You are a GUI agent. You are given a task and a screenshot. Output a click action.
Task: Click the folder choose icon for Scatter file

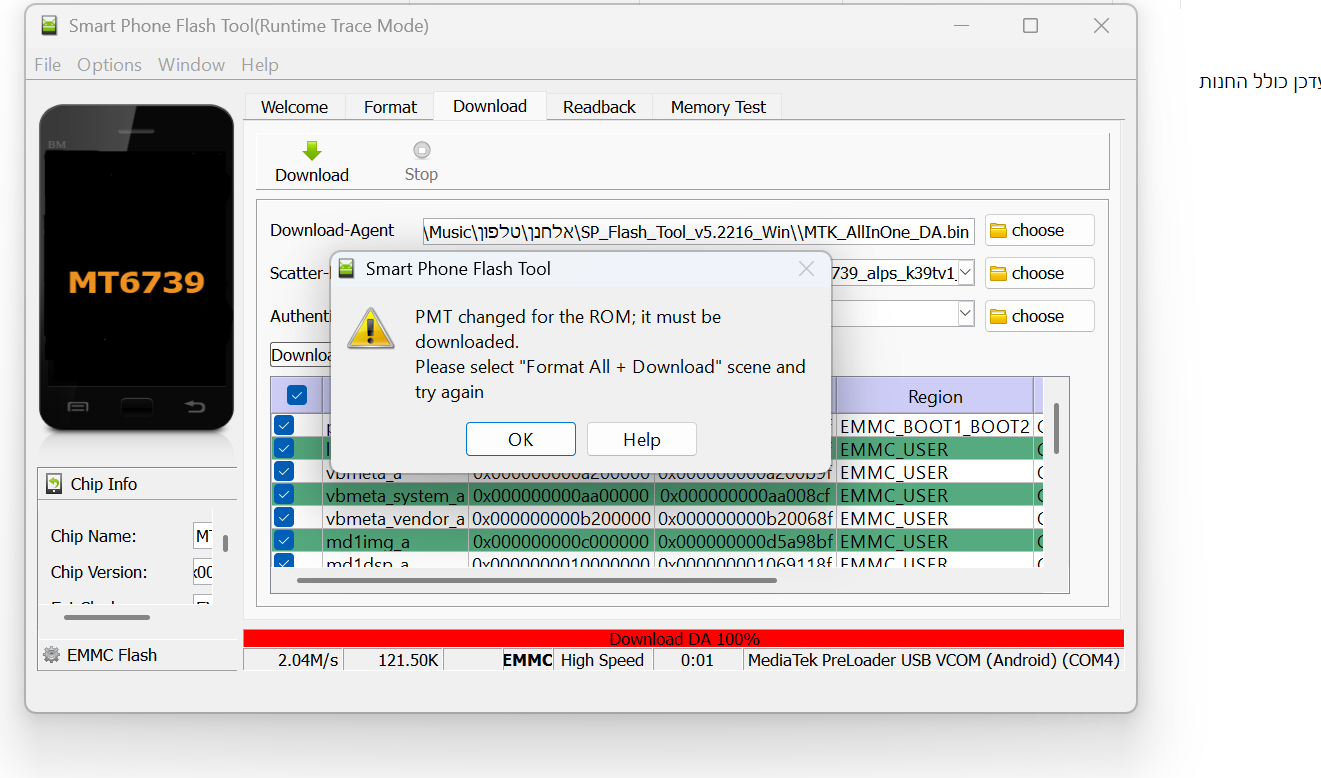click(998, 274)
